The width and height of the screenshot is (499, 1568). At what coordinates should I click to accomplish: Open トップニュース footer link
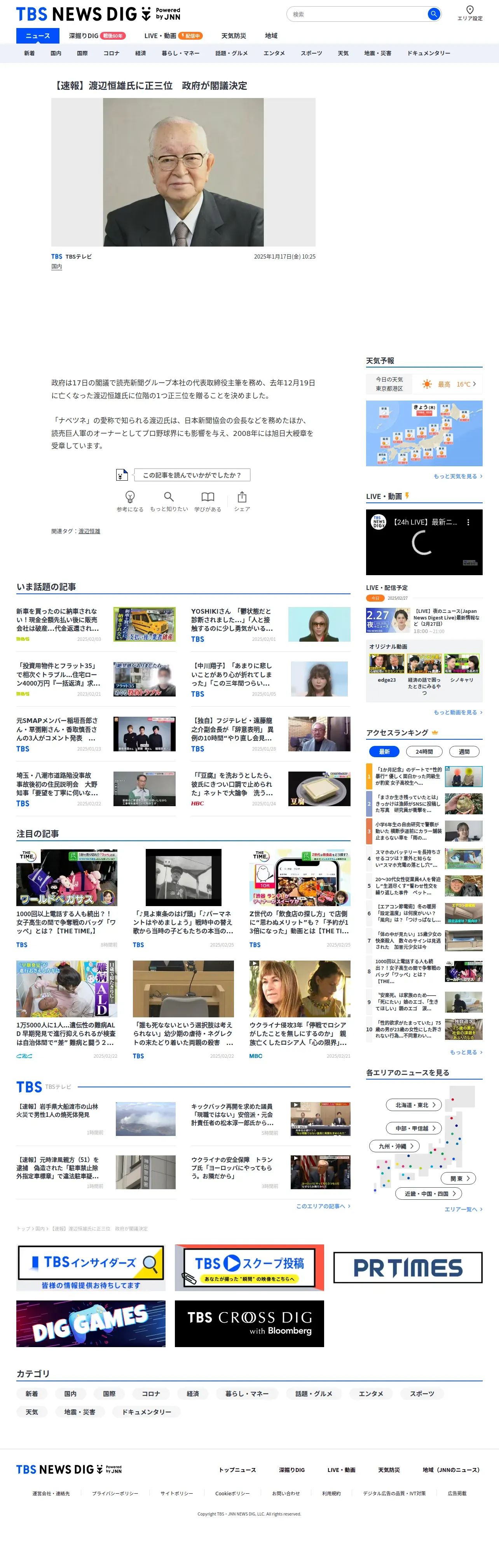click(x=237, y=1469)
